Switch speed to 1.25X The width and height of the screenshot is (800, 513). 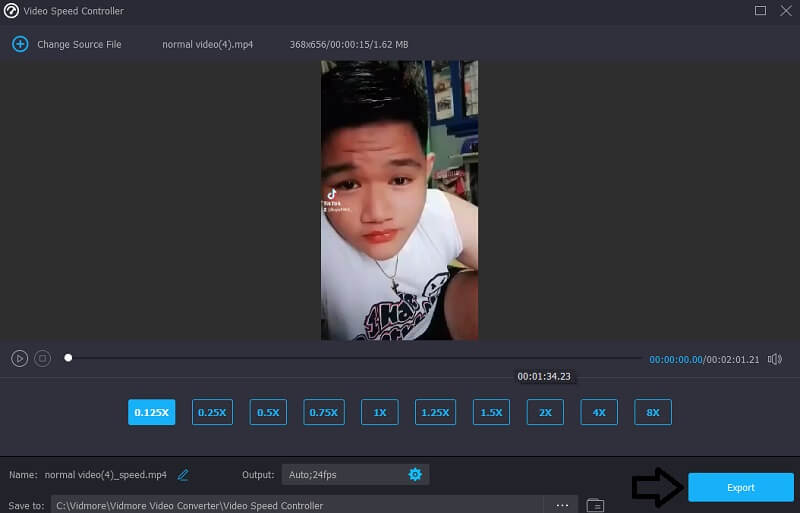pos(435,412)
